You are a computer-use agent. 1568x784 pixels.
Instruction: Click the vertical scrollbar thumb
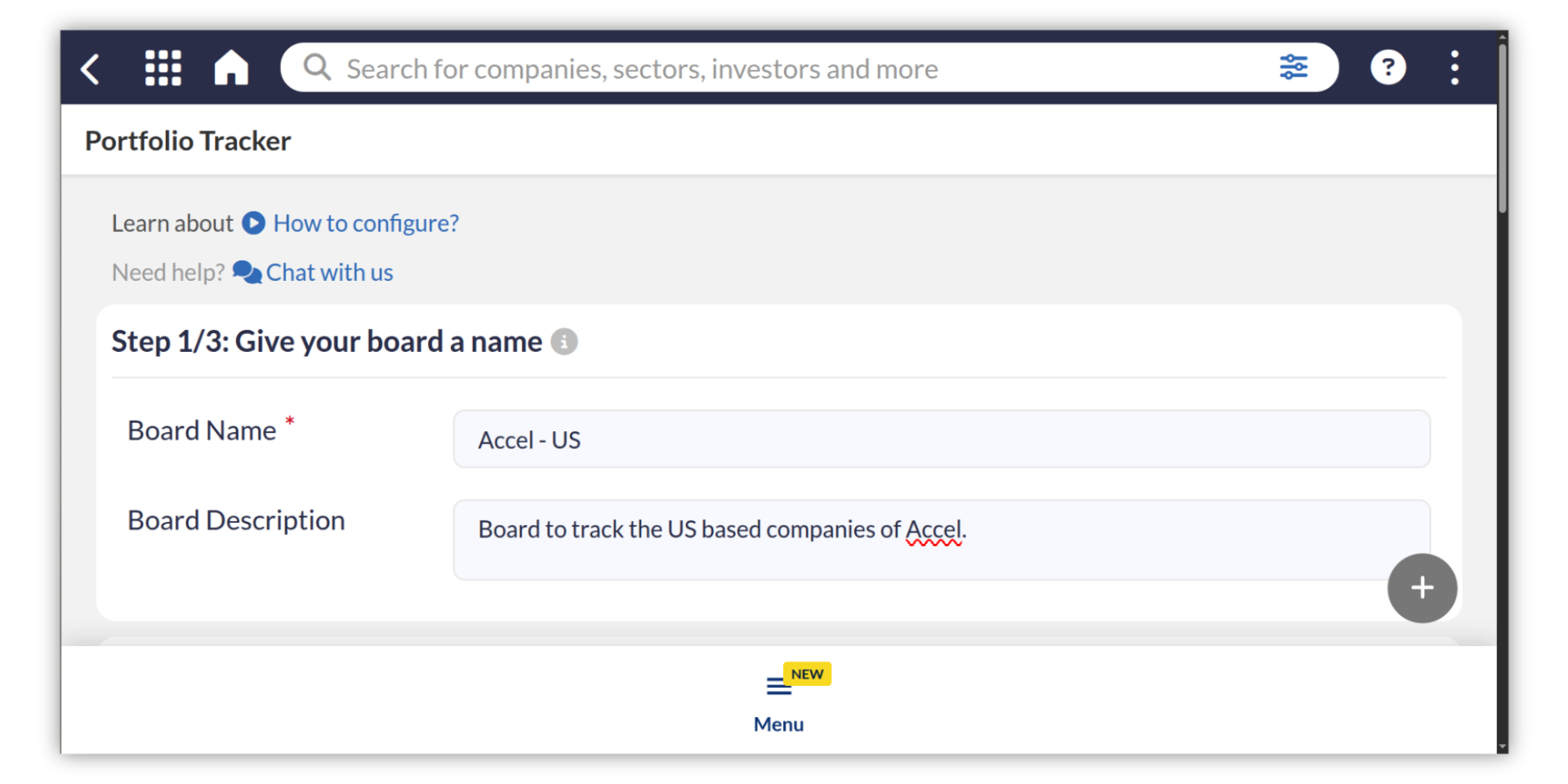click(1502, 131)
